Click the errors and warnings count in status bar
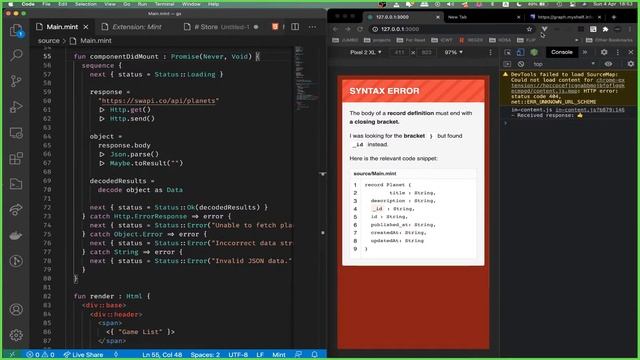640x360 pixels. coord(40,354)
